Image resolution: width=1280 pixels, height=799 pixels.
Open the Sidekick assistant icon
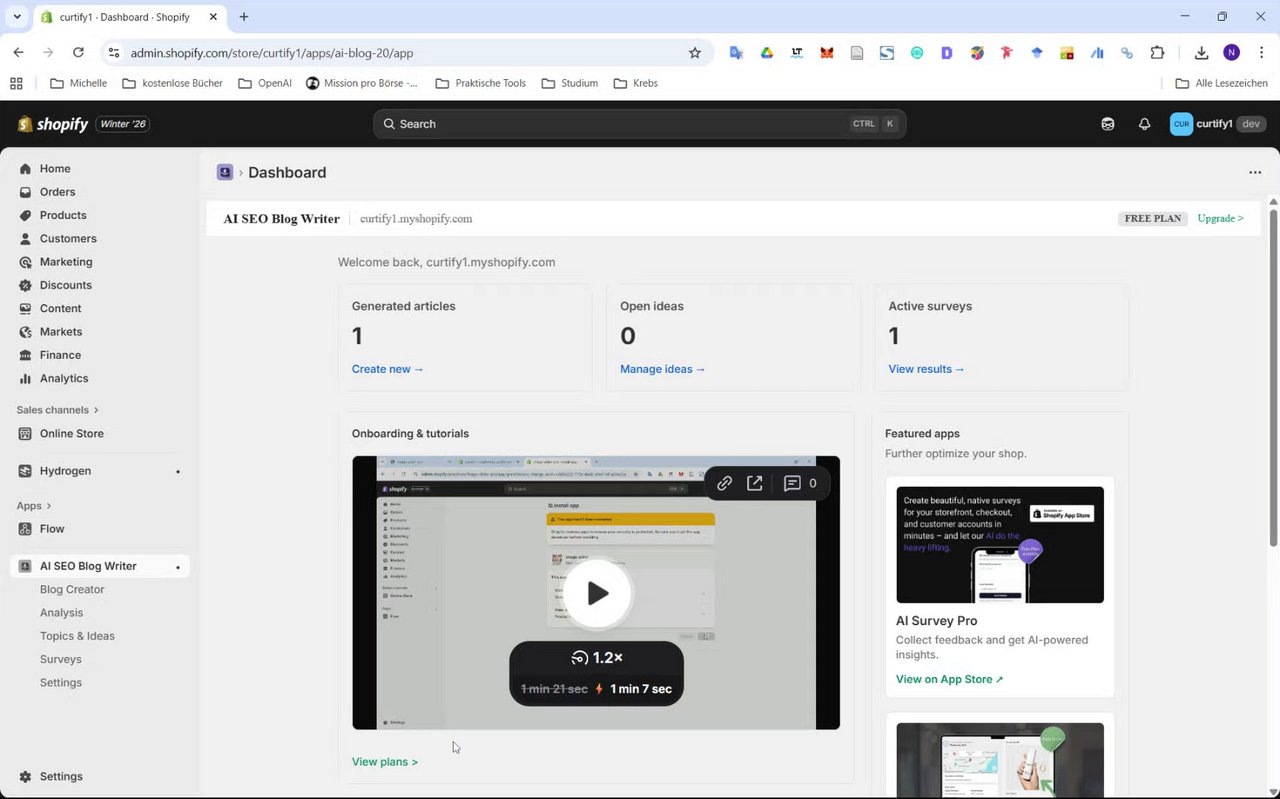(1108, 124)
